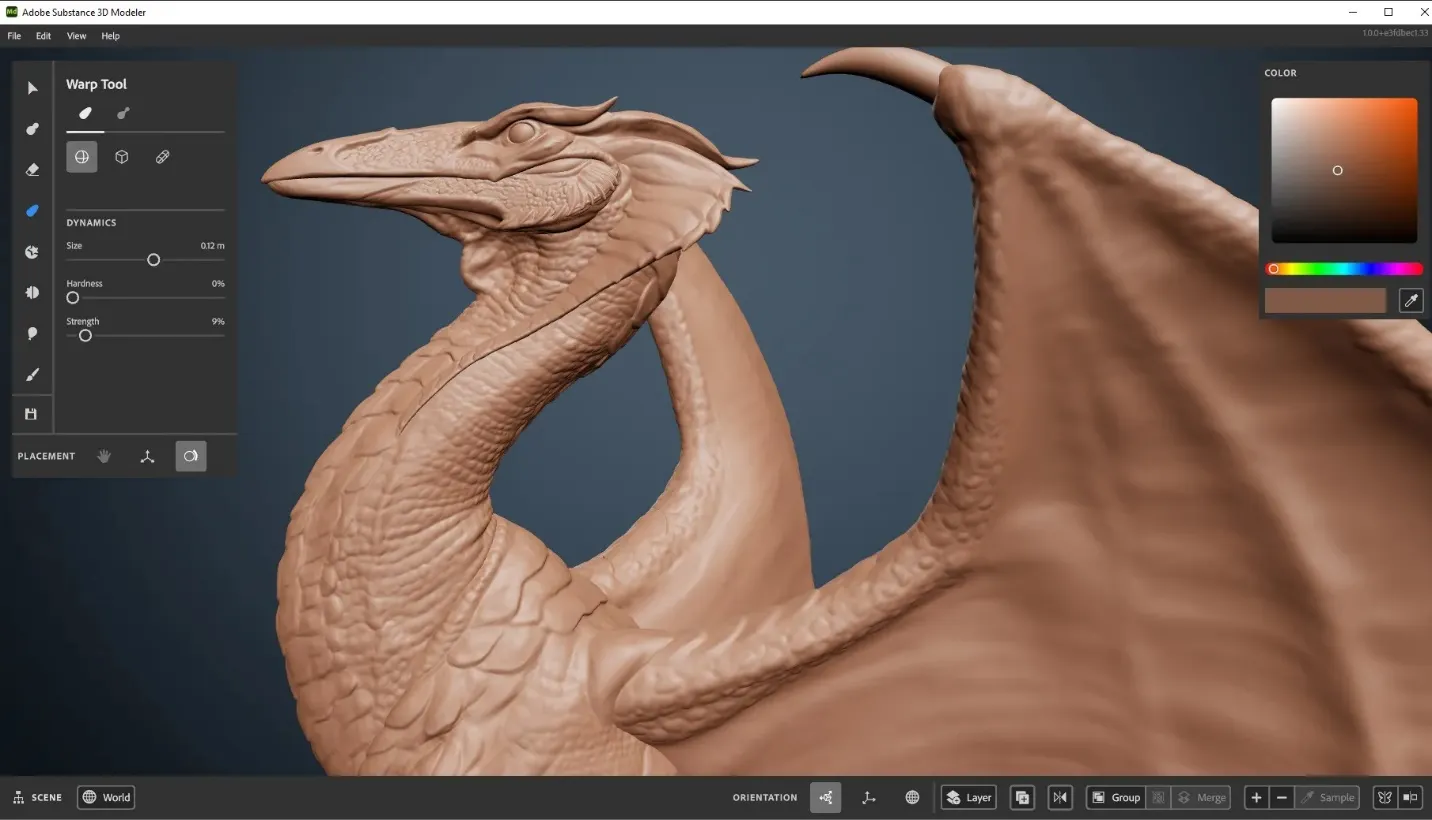Screen dimensions: 1432x820
Task: Open the duplicate layer icon near Layer button
Action: coord(1022,797)
